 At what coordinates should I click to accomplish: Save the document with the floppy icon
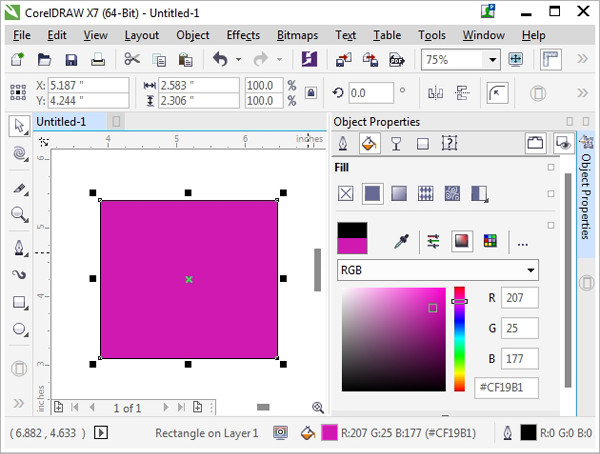(x=71, y=60)
